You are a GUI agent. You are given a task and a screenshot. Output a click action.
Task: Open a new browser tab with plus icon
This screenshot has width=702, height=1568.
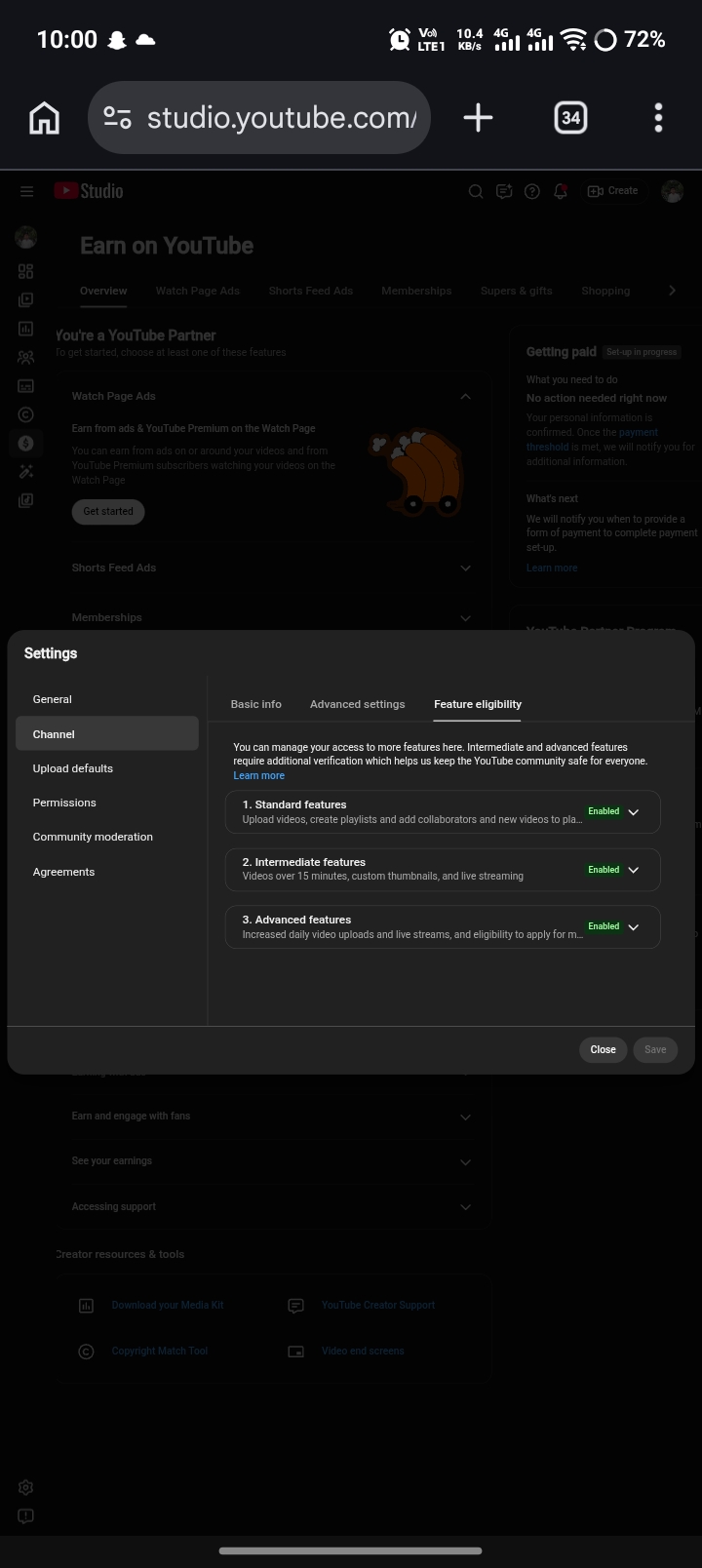478,118
